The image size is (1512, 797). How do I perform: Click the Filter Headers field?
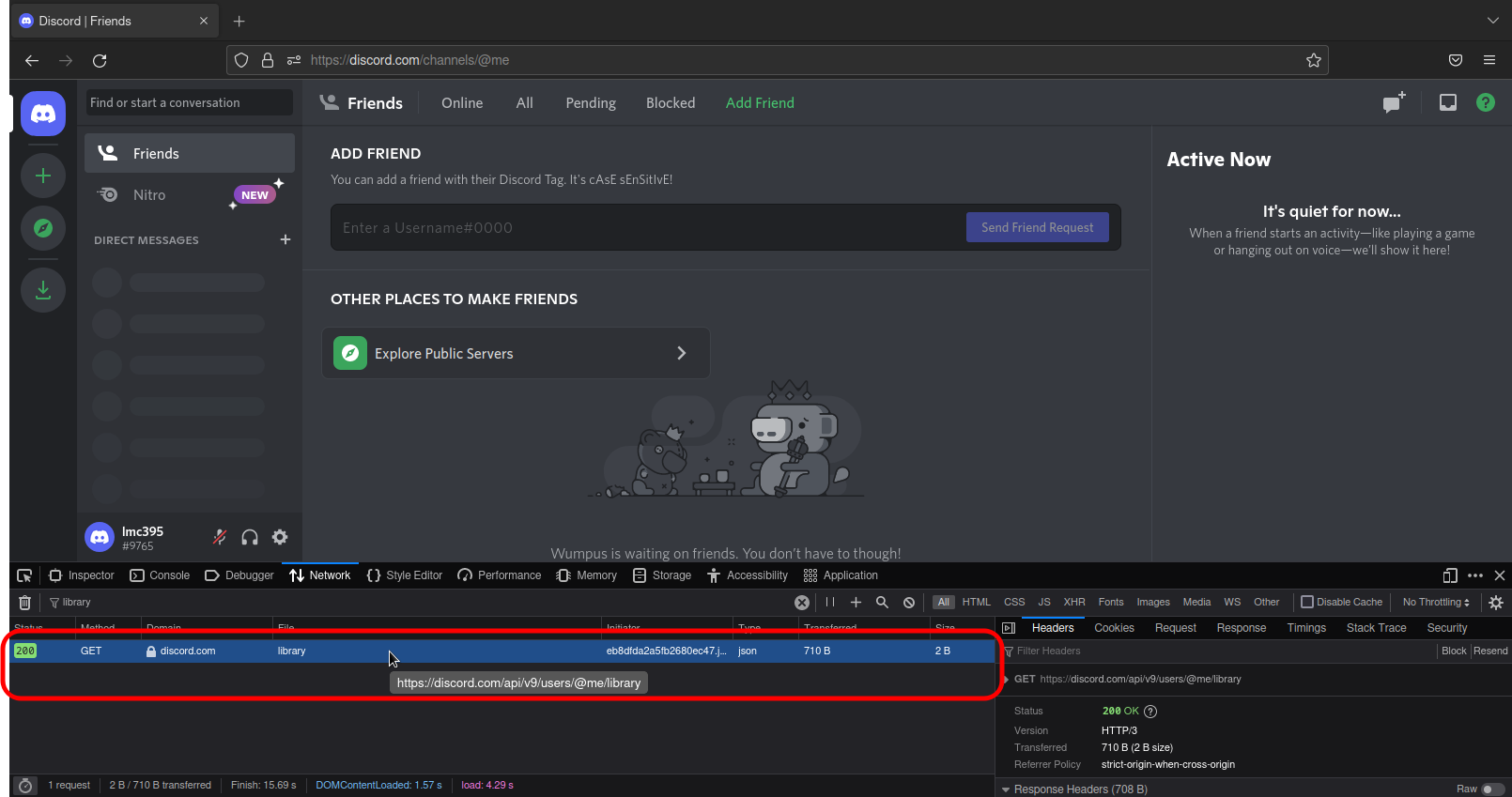1219,651
